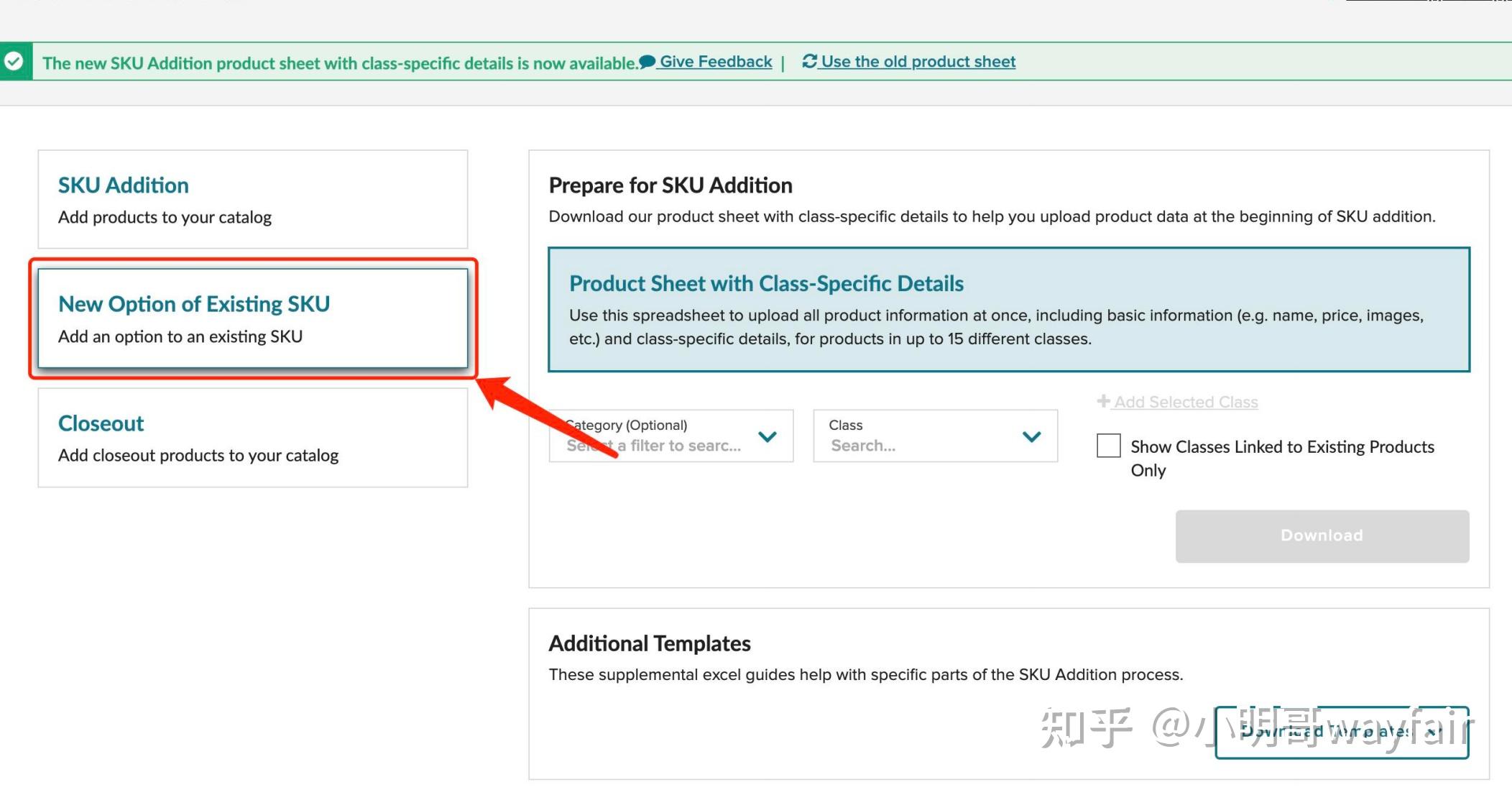The height and width of the screenshot is (795, 1512).
Task: Click the refresh icon beside old product sheet
Action: coord(809,62)
